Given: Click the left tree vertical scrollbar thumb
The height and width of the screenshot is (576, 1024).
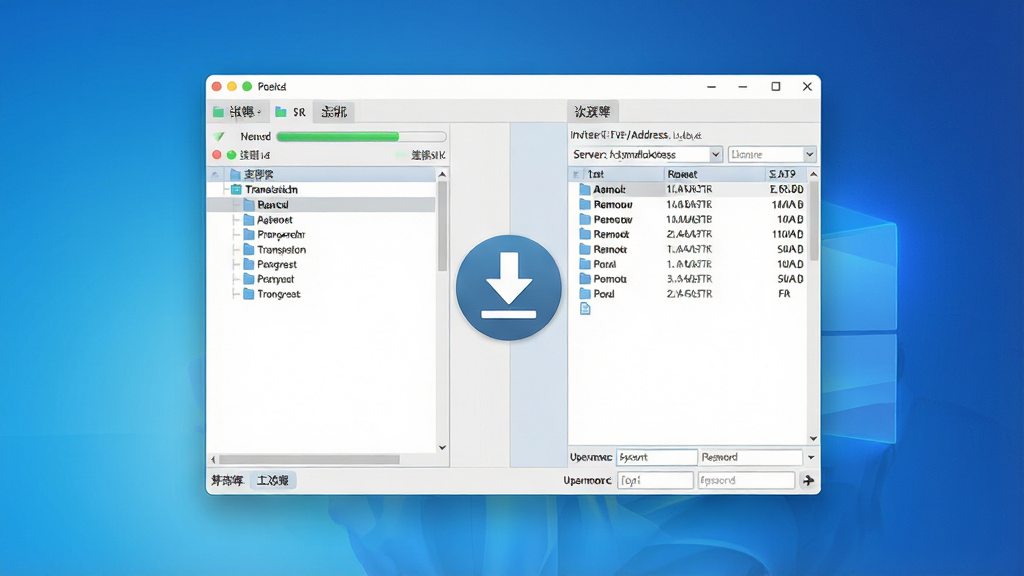Looking at the screenshot, I should (442, 227).
